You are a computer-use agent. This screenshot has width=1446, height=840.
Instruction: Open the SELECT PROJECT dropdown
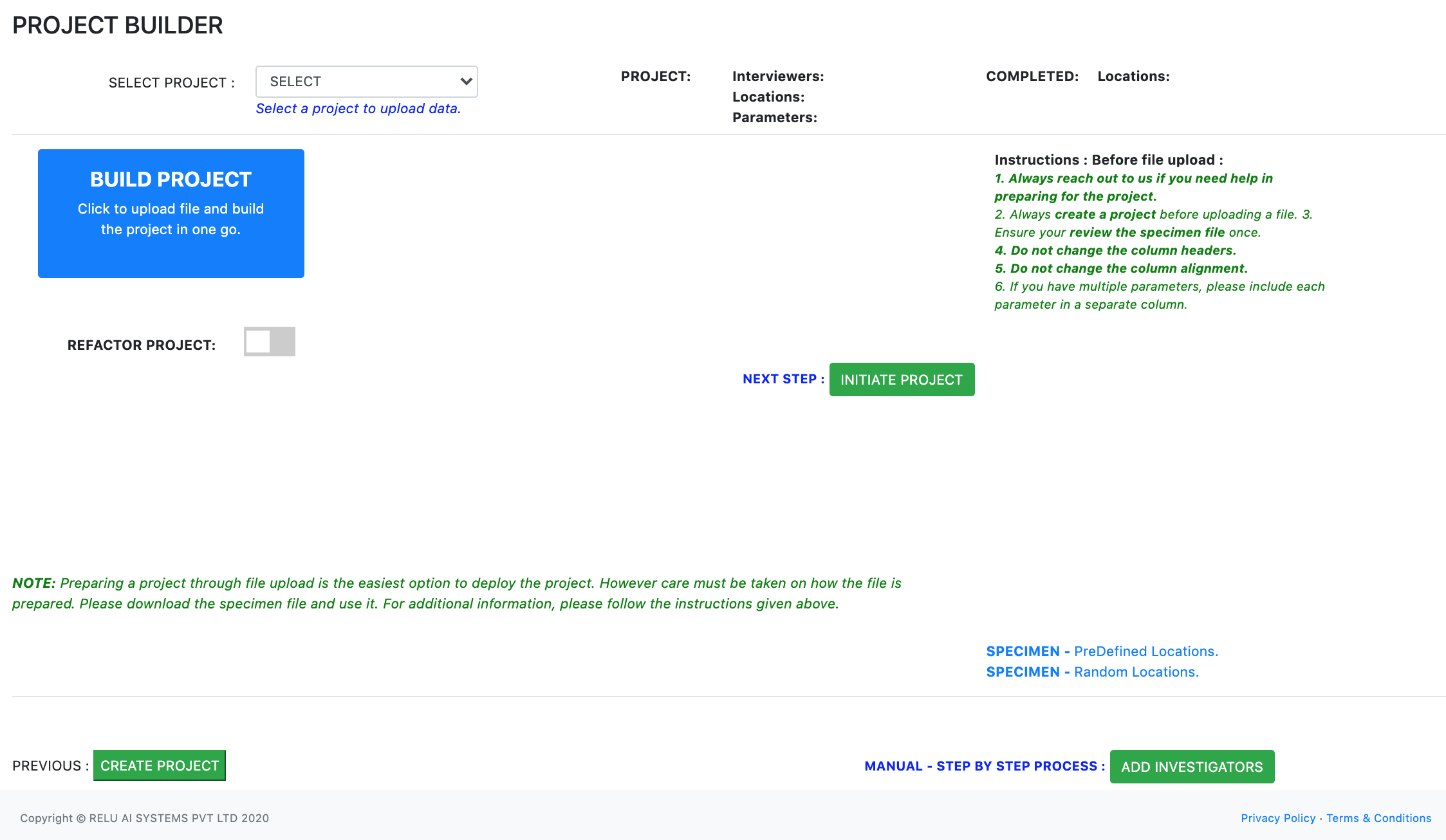pyautogui.click(x=367, y=82)
